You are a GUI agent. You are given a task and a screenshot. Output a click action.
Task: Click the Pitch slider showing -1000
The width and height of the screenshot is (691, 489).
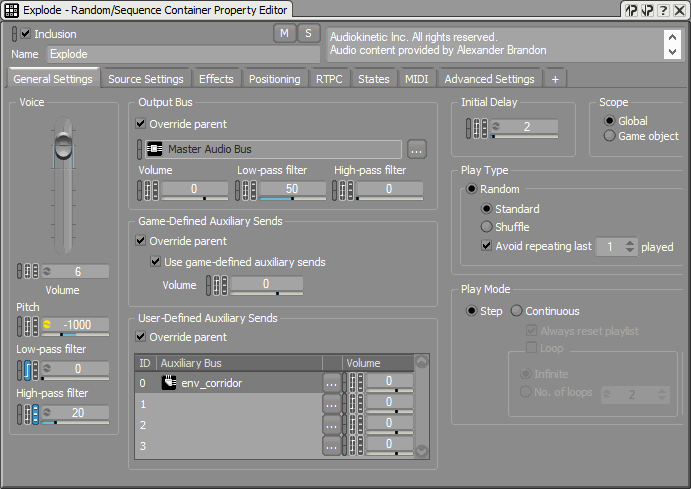(75, 326)
